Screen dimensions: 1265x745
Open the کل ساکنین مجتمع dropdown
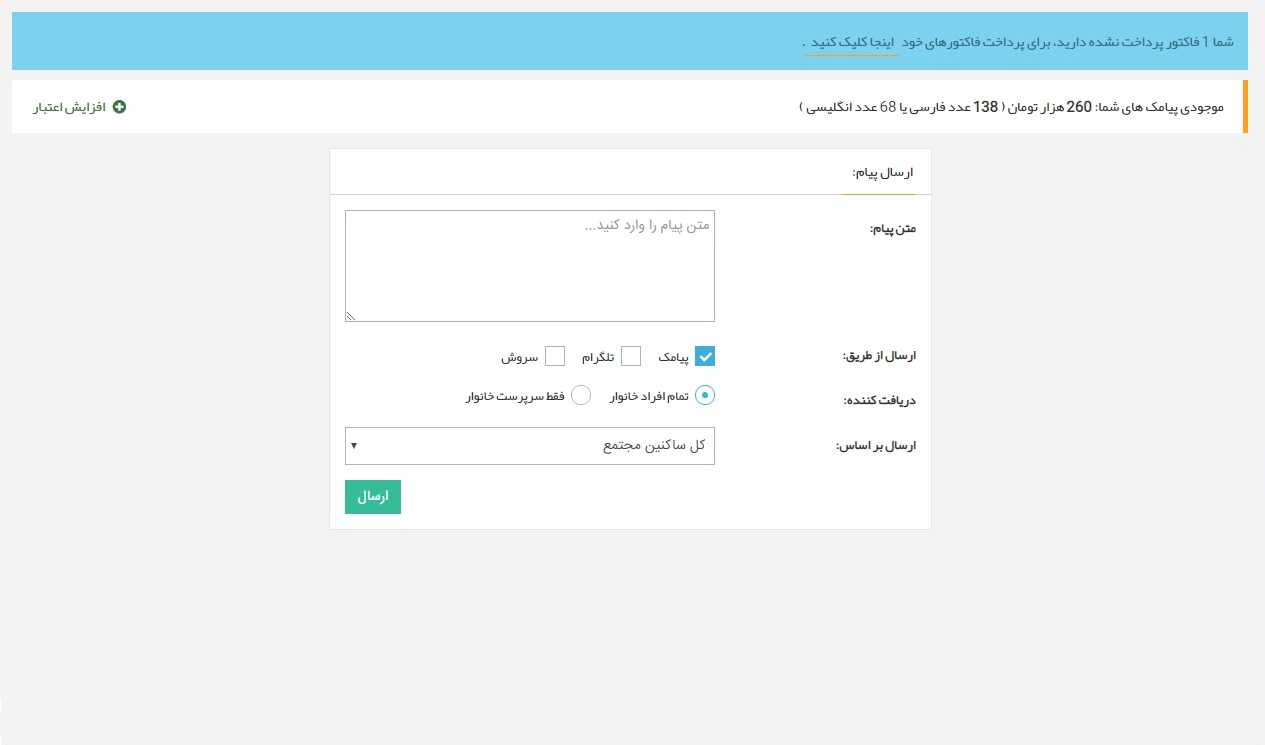tap(530, 446)
